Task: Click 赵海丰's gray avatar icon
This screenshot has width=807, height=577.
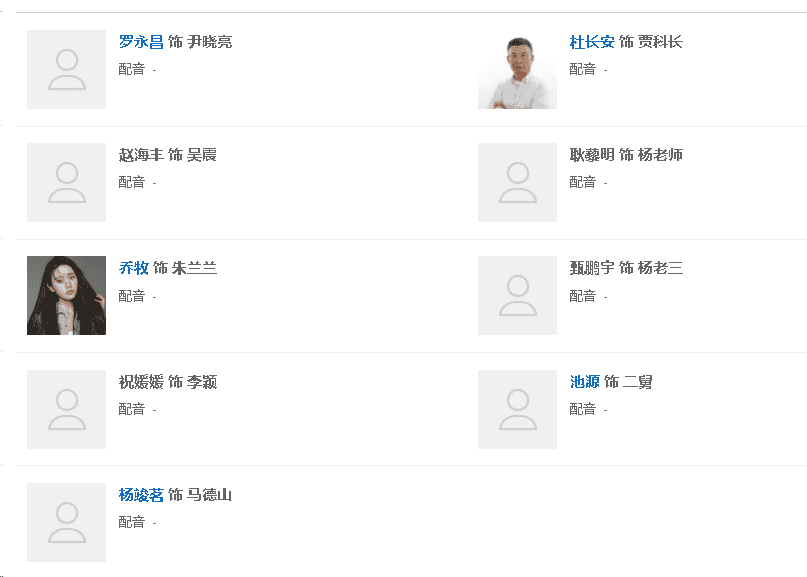Action: tap(66, 182)
